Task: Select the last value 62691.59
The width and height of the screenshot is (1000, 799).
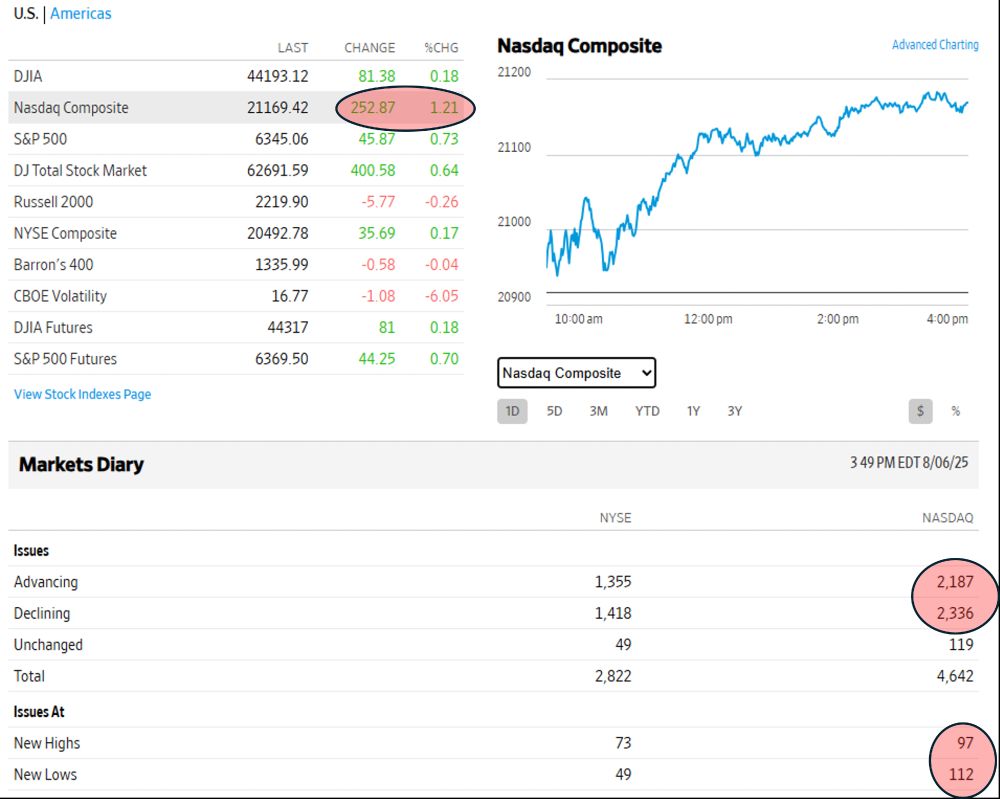Action: (277, 170)
